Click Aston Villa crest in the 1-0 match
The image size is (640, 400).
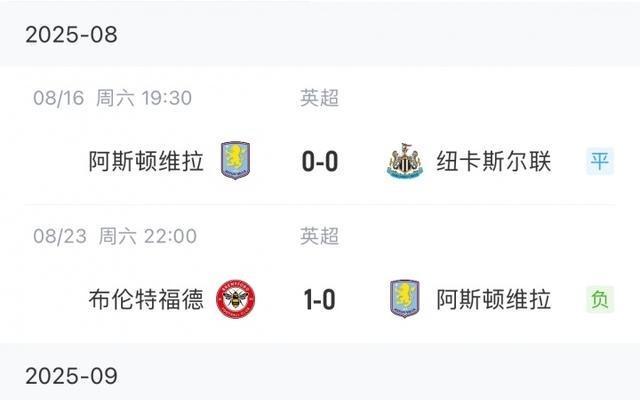tap(404, 299)
